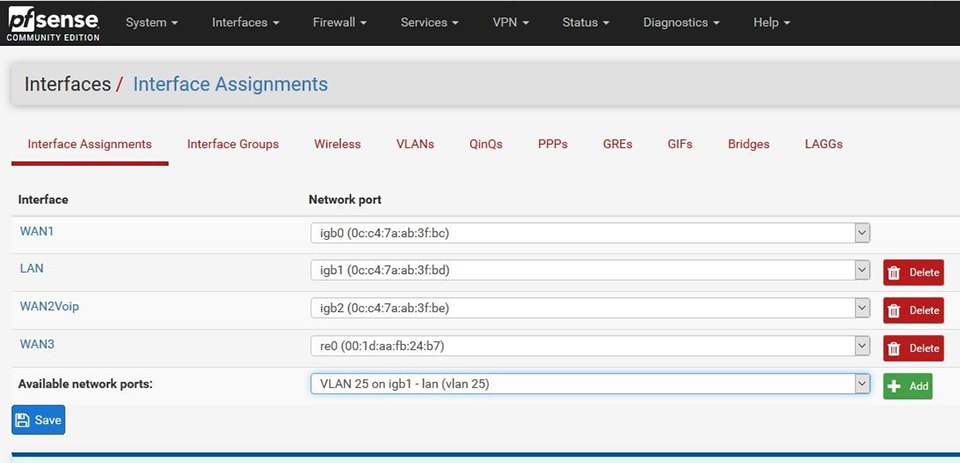960x463 pixels.
Task: Add the available VLAN 25 port
Action: click(907, 386)
